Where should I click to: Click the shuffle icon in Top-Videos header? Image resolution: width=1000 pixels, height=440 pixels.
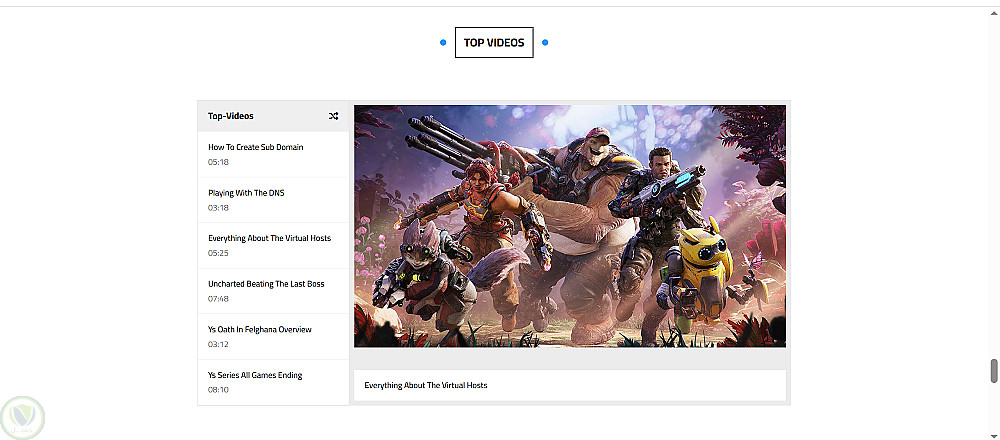pyautogui.click(x=334, y=116)
